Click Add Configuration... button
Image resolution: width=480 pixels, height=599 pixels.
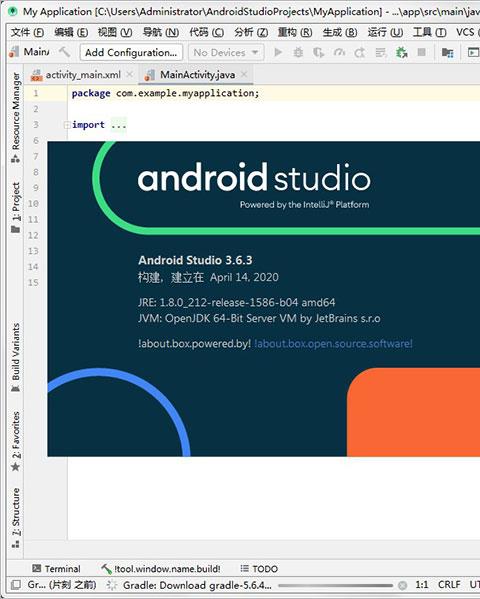(x=131, y=52)
